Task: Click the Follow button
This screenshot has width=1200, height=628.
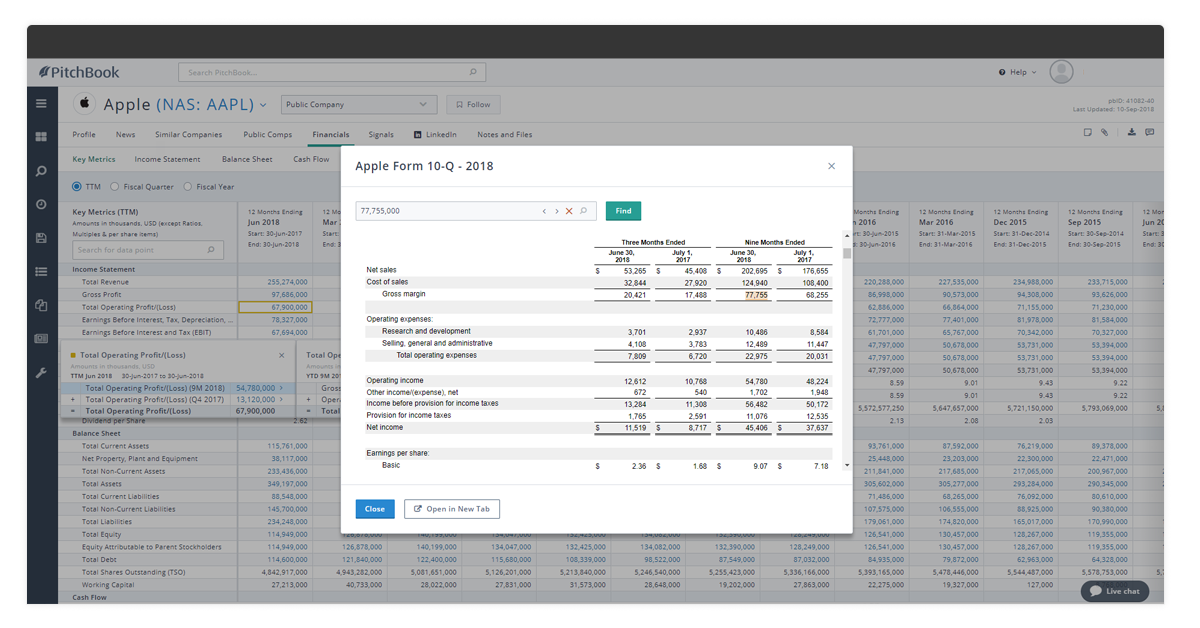Action: click(x=474, y=104)
